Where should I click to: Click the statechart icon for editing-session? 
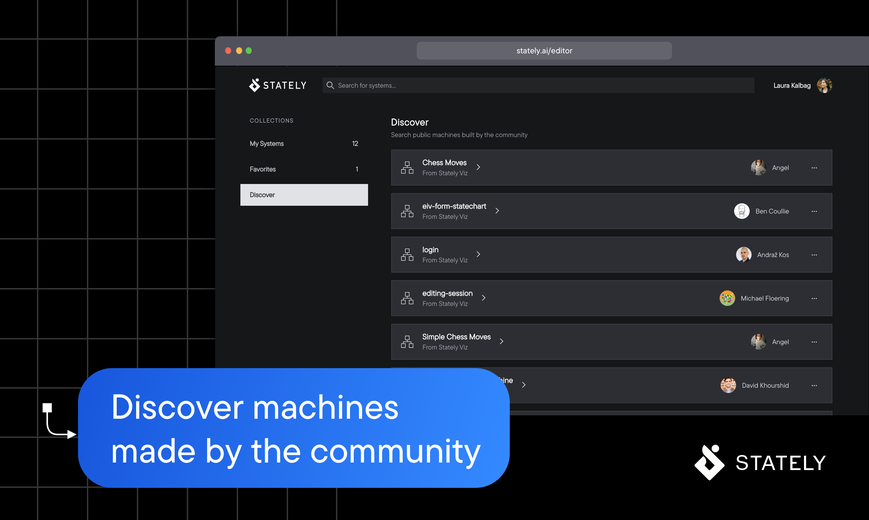point(407,298)
